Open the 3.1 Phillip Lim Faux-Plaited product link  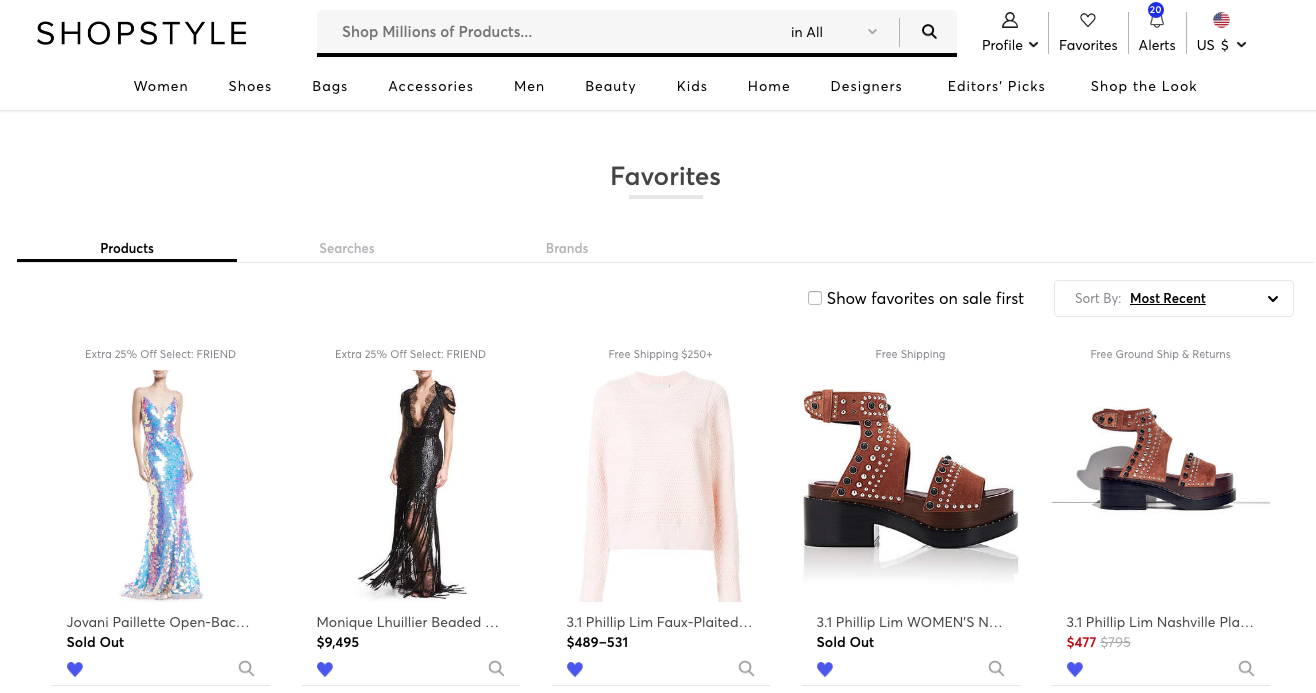click(x=659, y=622)
